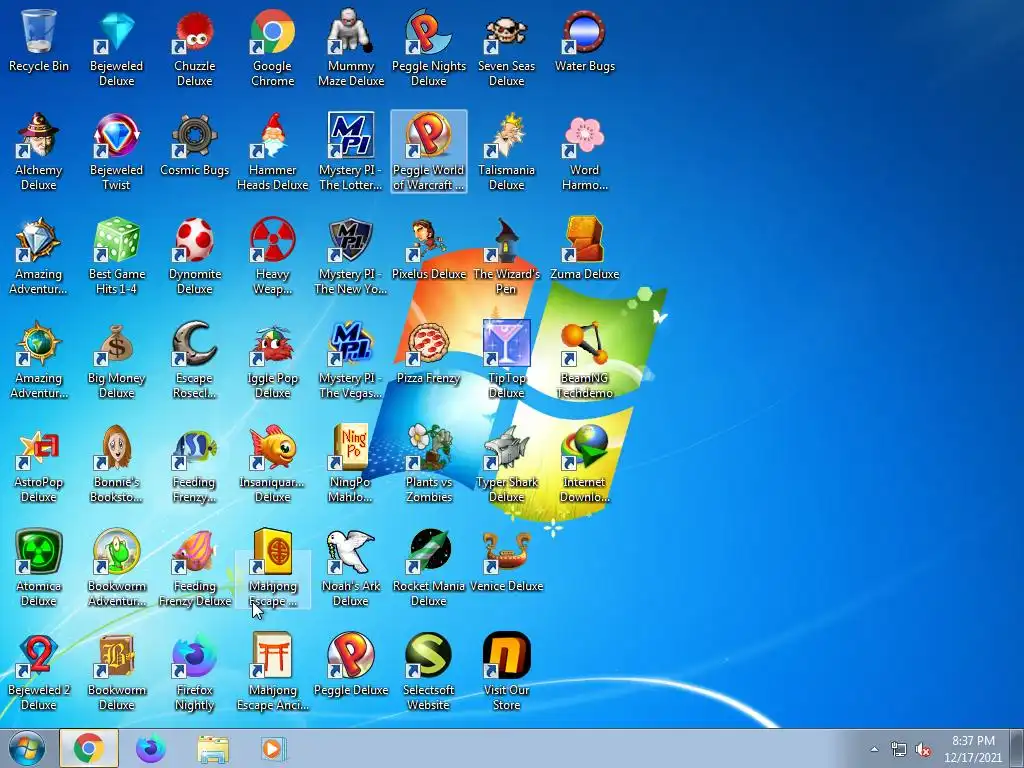Launch Windows Media Player from taskbar

273,748
